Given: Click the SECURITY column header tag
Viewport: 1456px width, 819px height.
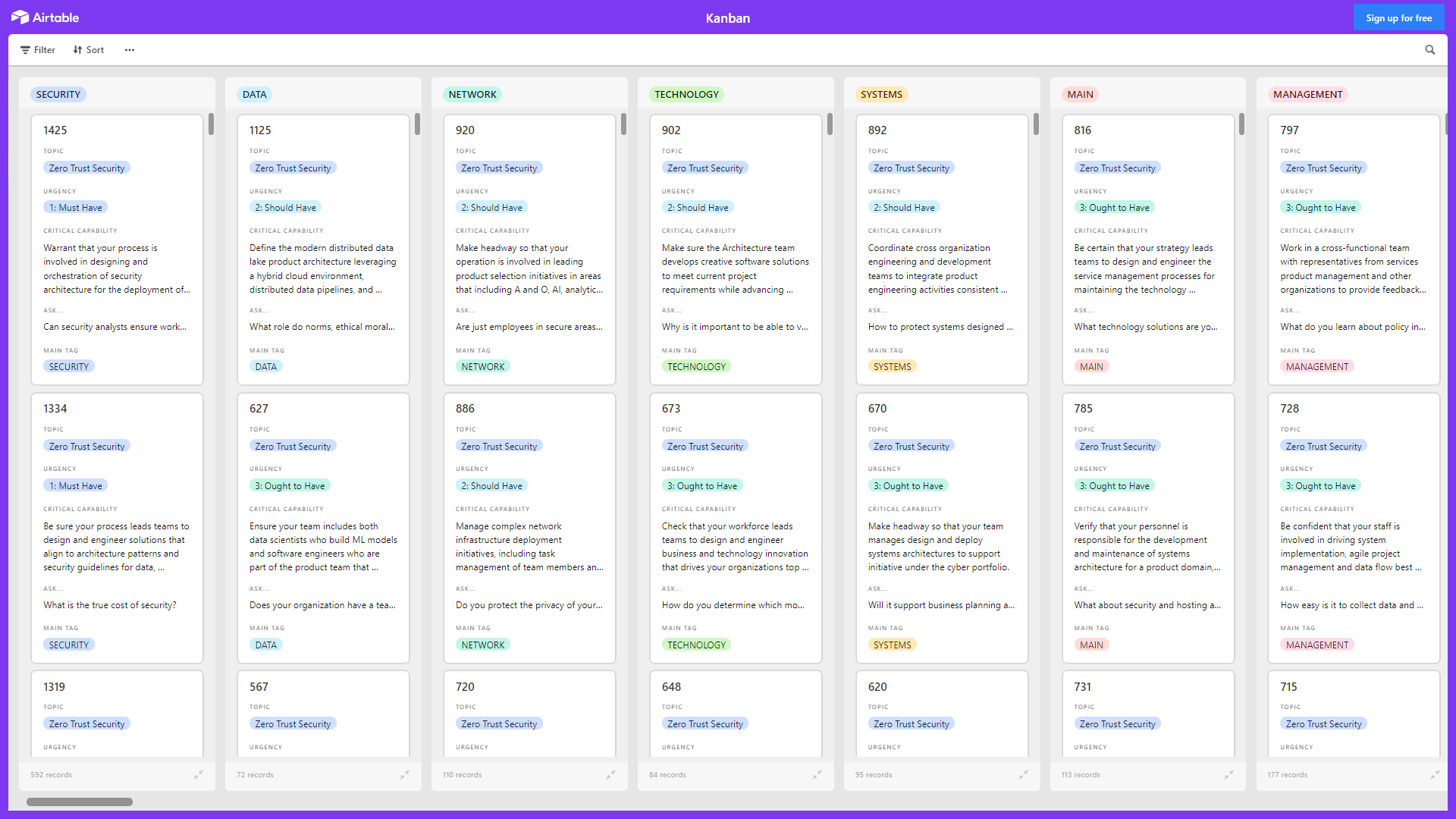Looking at the screenshot, I should [58, 95].
